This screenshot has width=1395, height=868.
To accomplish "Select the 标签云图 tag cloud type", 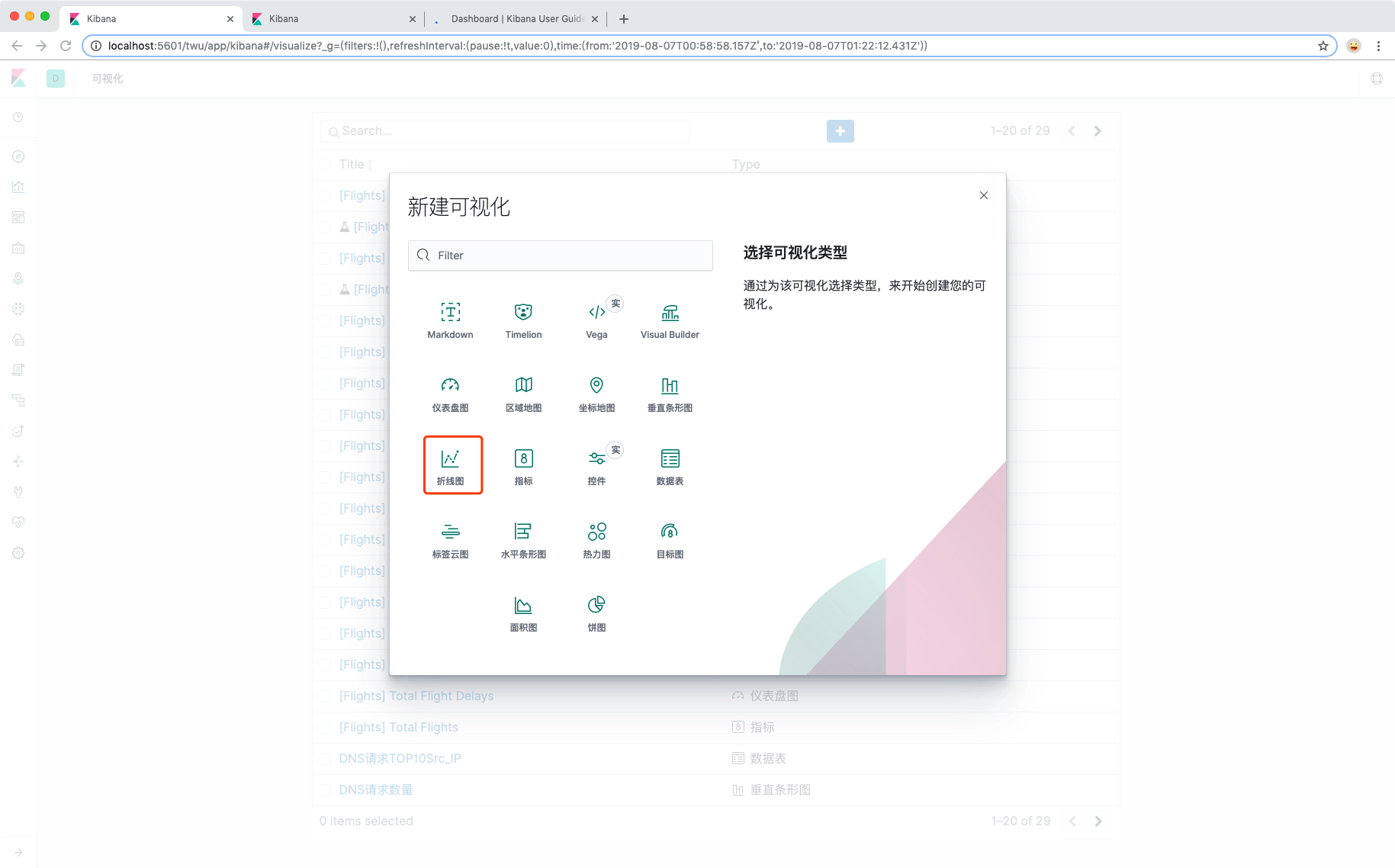I will point(450,540).
